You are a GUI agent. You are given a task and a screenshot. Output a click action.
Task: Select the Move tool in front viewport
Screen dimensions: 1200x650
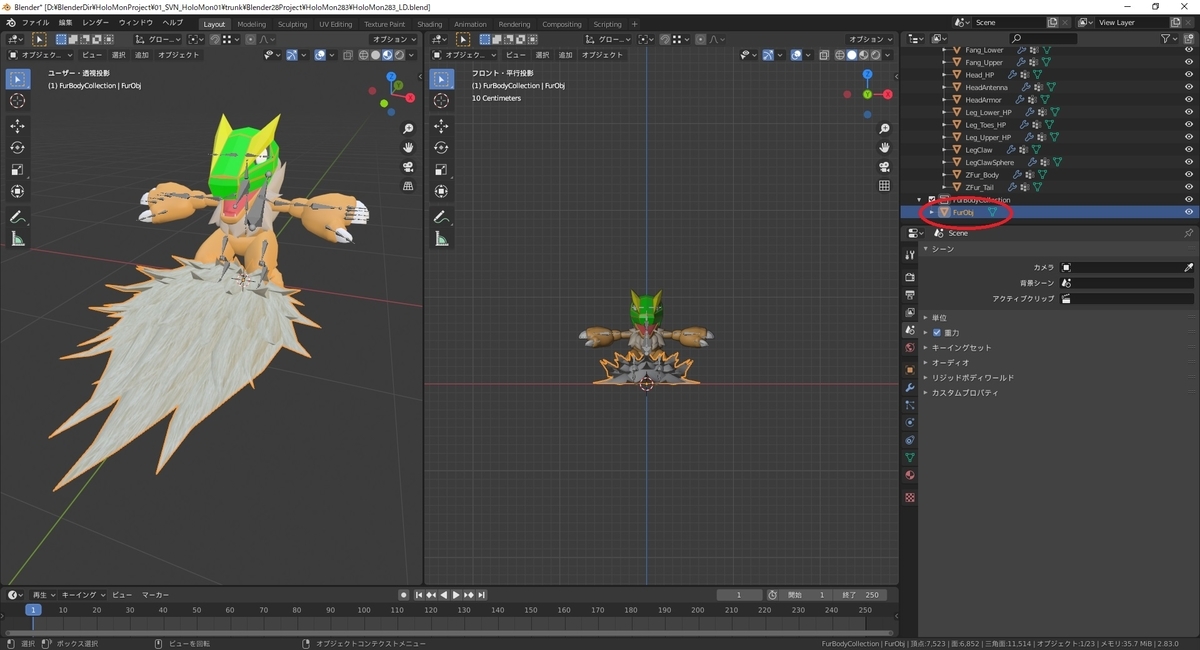pyautogui.click(x=440, y=125)
